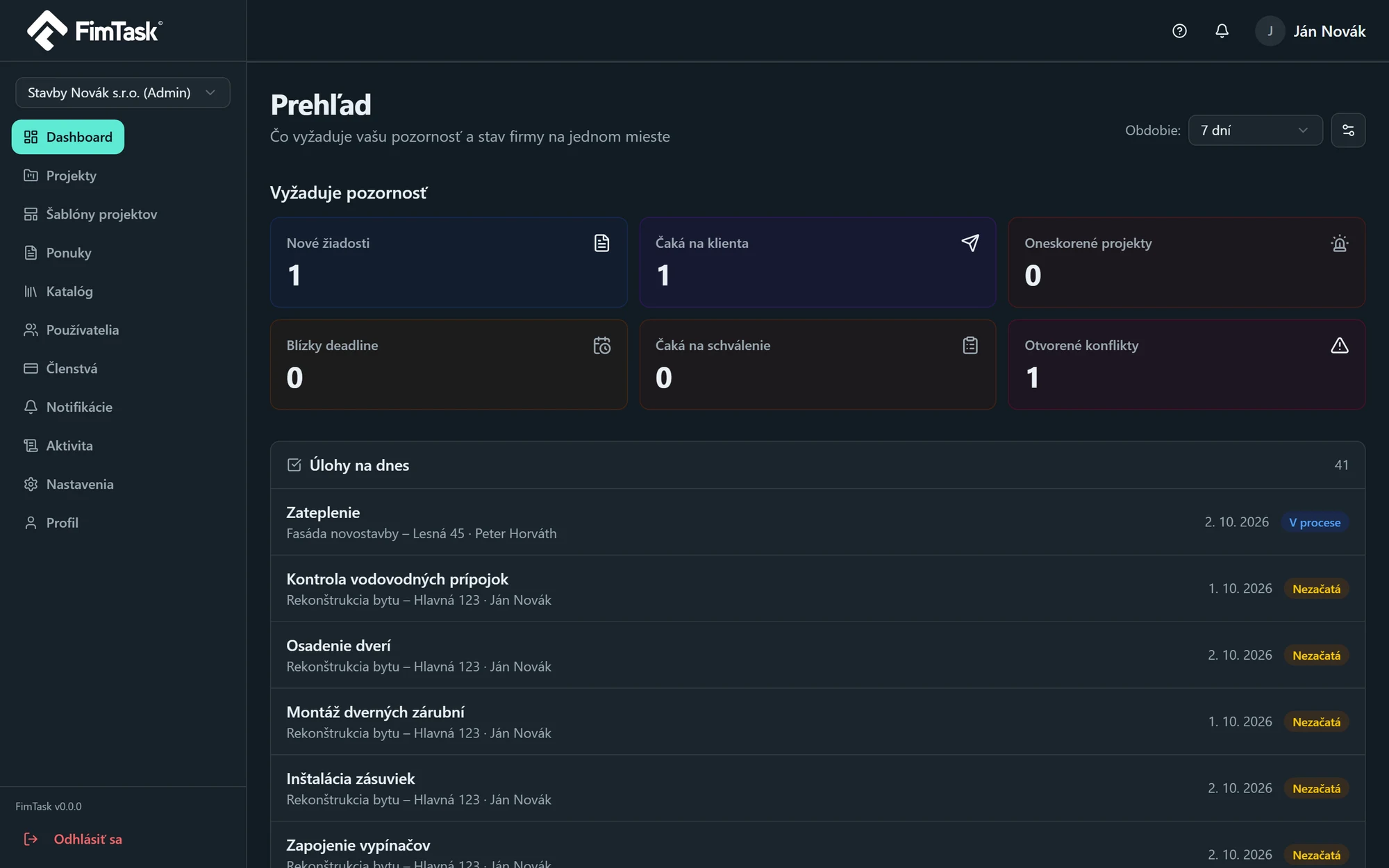Click the Ján Novák avatar circle
This screenshot has width=1389, height=868.
[1270, 31]
